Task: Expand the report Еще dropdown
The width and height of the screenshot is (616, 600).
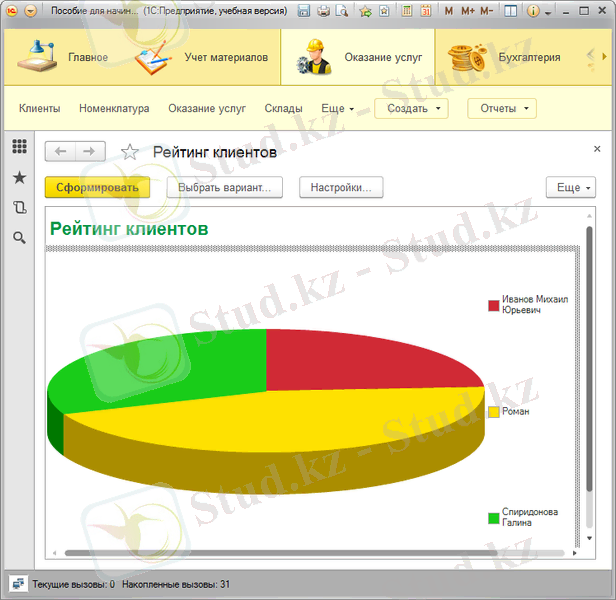Action: coord(571,187)
